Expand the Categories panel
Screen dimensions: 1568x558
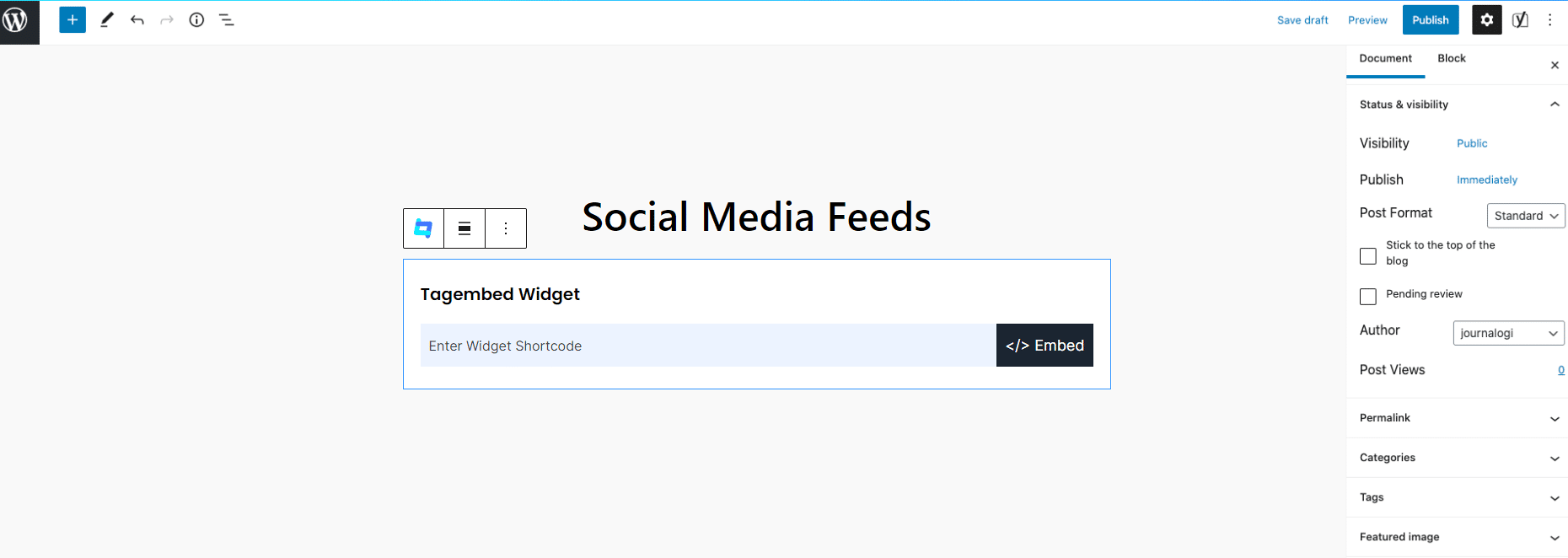point(1458,458)
